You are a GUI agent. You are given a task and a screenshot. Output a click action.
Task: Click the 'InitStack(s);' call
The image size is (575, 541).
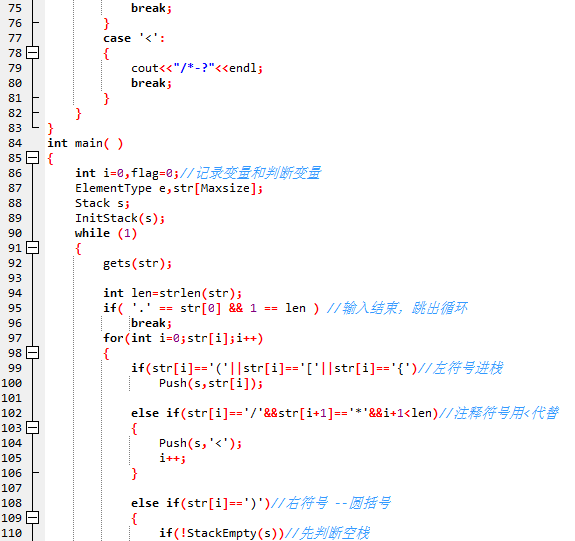click(x=120, y=218)
